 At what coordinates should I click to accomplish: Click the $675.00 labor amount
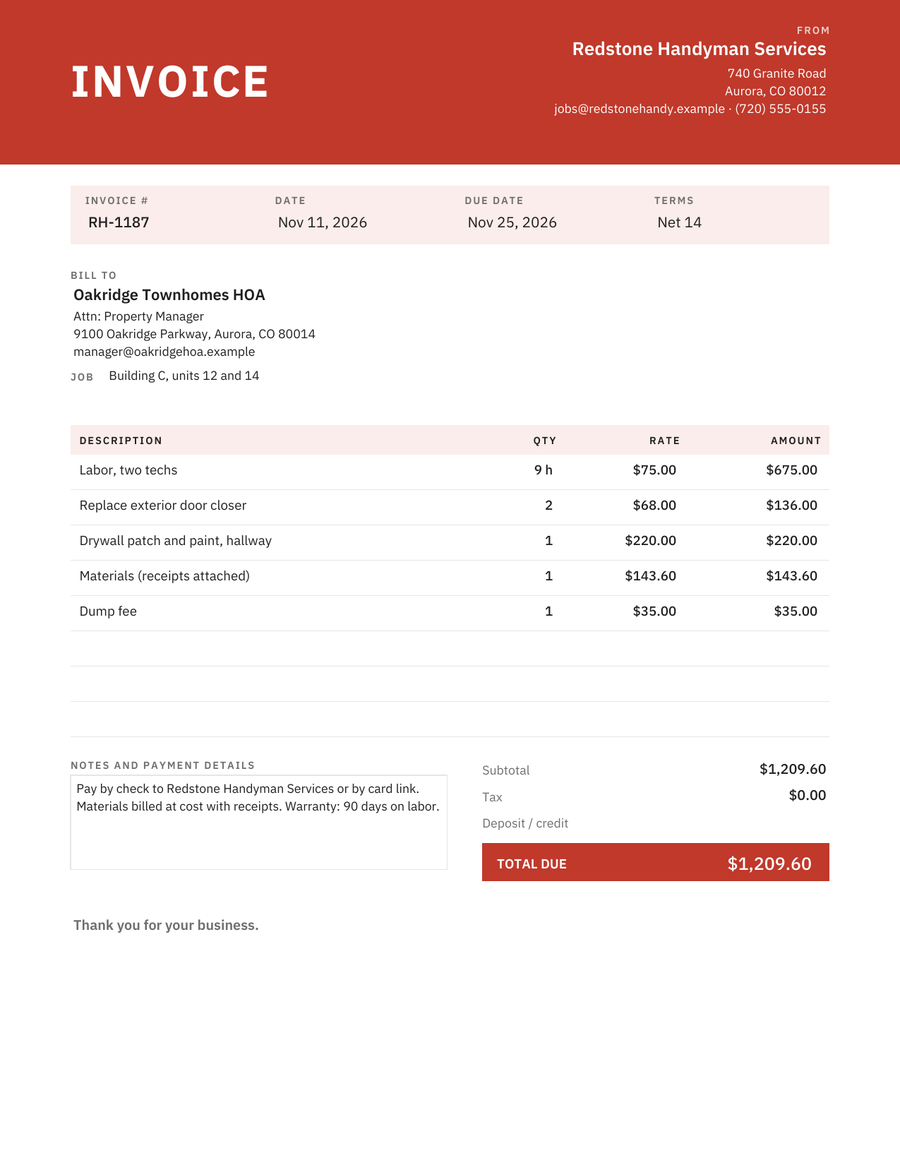[x=791, y=470]
